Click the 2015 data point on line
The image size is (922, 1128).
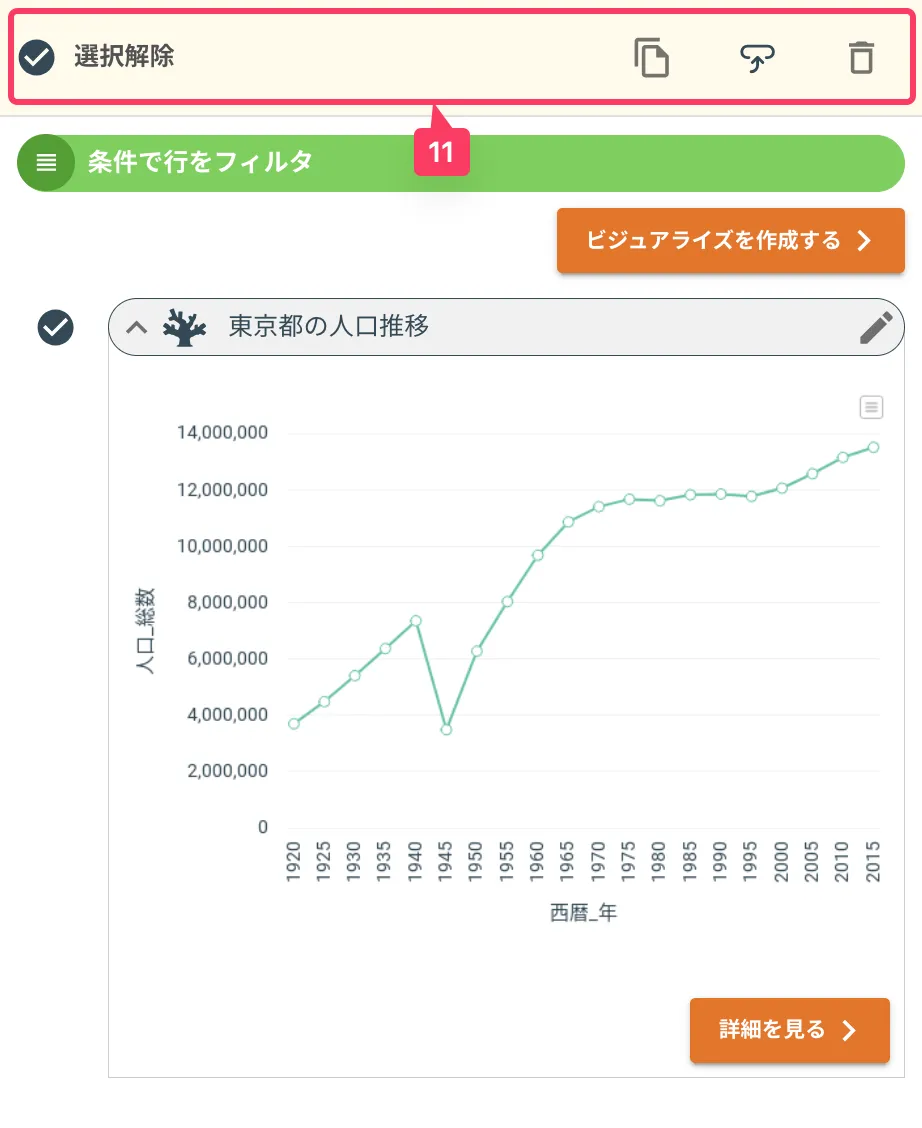pyautogui.click(x=873, y=447)
